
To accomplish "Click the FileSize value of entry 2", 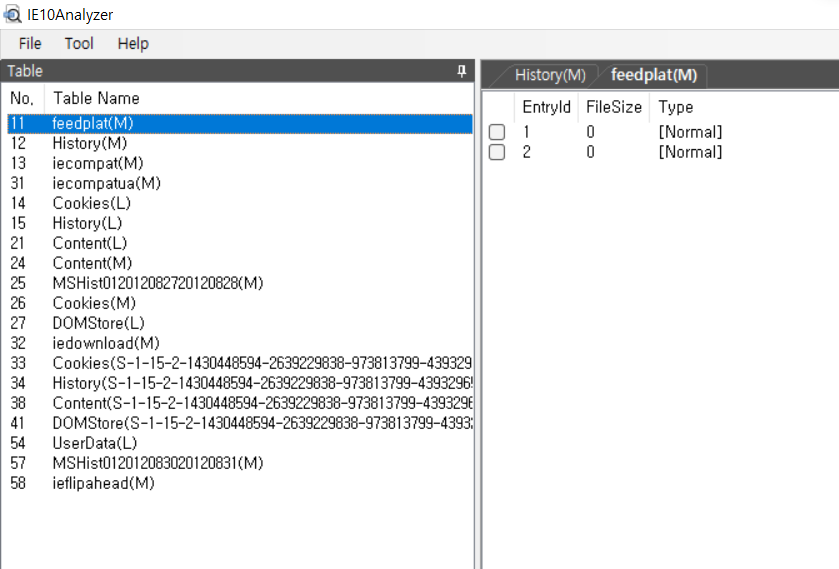I will [x=590, y=152].
